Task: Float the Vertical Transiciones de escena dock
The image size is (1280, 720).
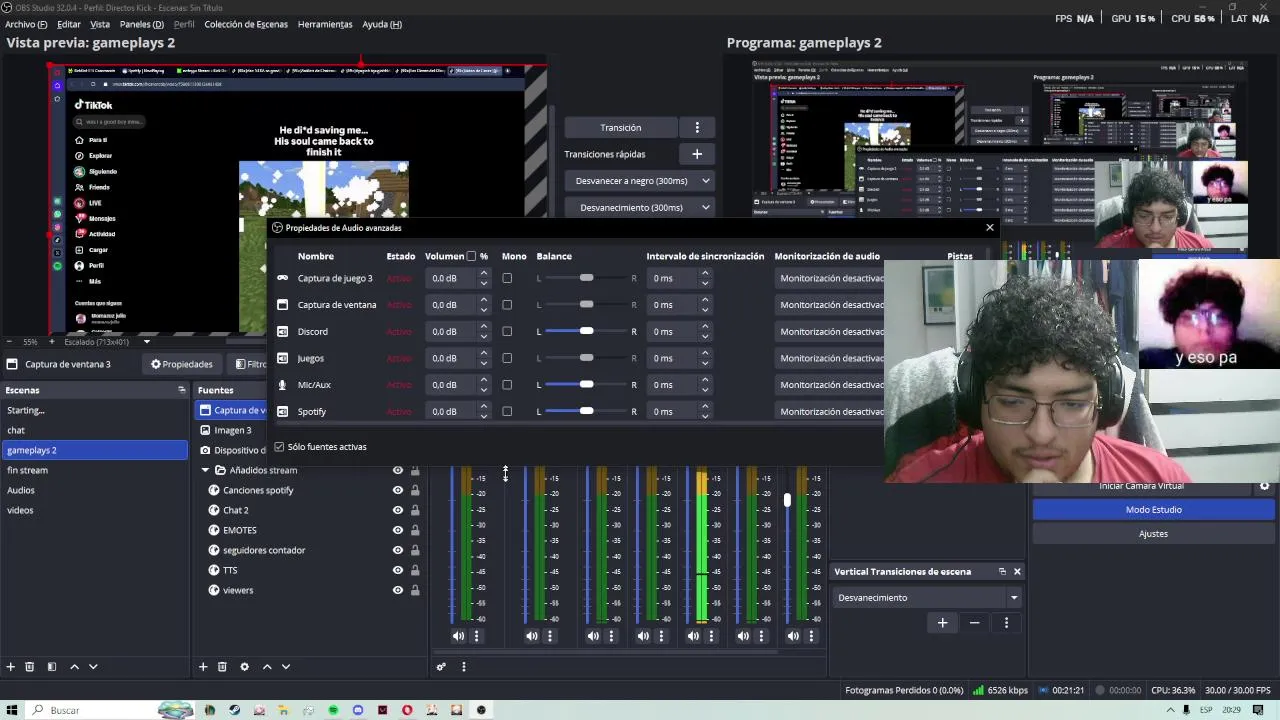Action: click(x=1002, y=571)
